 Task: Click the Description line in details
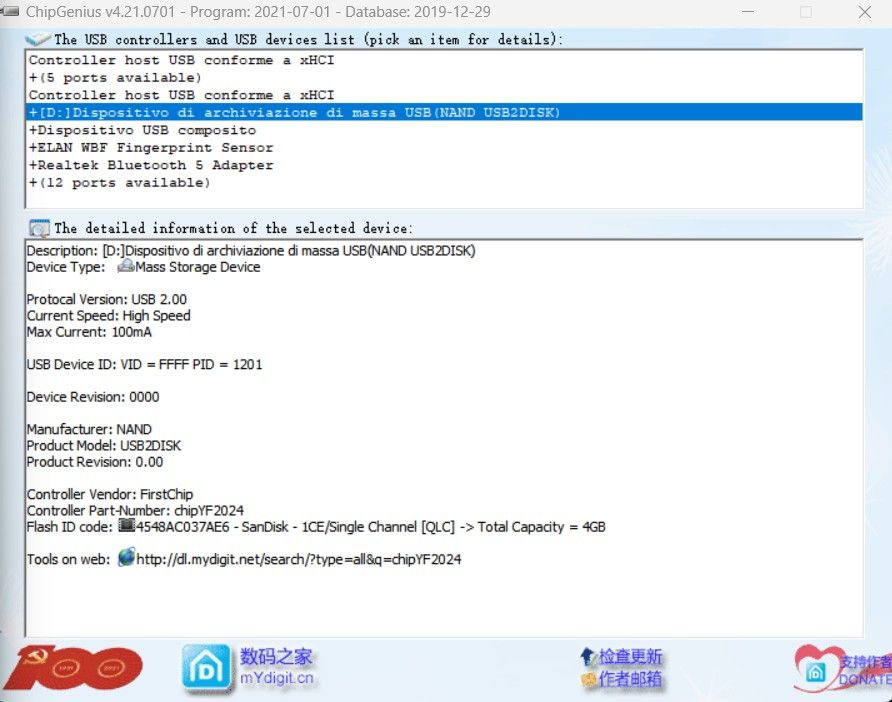point(251,250)
